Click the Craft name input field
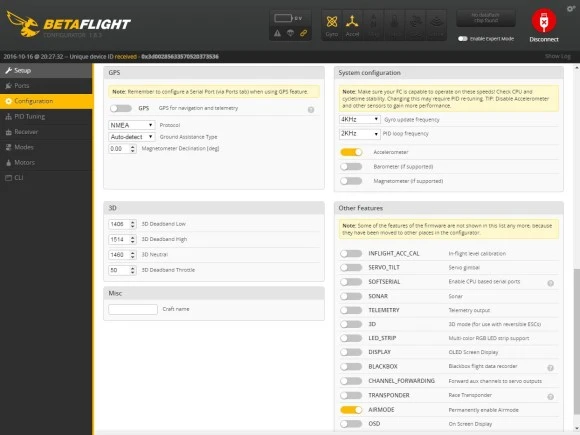This screenshot has width=580, height=435. (x=133, y=309)
